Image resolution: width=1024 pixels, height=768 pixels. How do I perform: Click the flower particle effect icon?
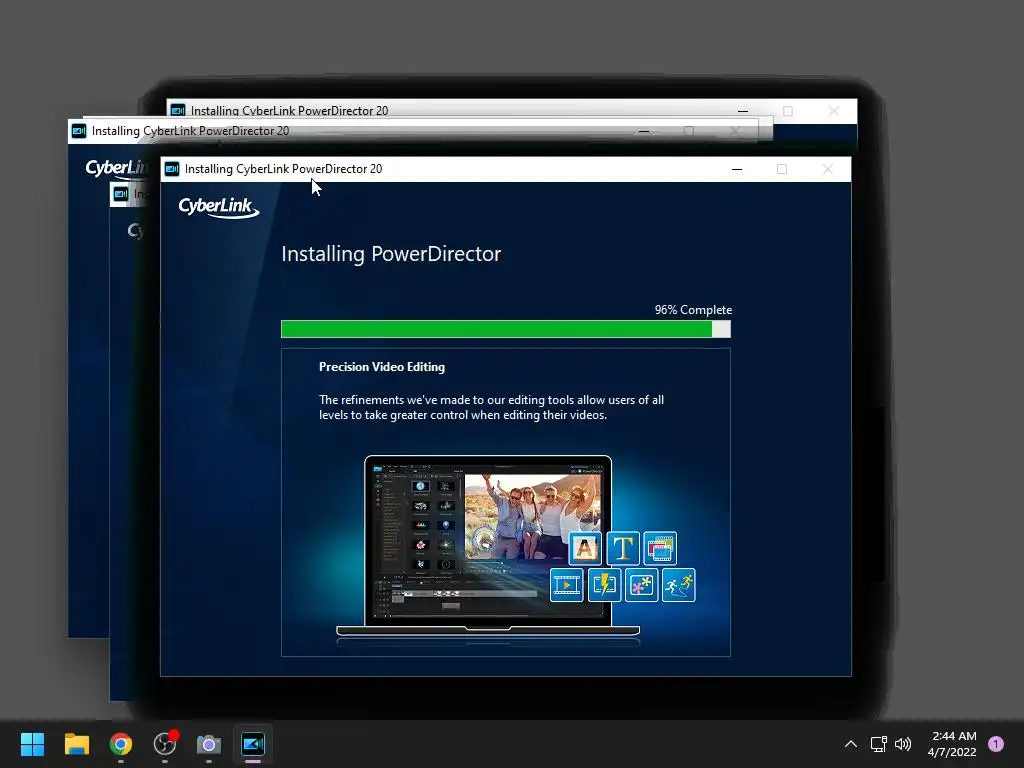click(641, 584)
